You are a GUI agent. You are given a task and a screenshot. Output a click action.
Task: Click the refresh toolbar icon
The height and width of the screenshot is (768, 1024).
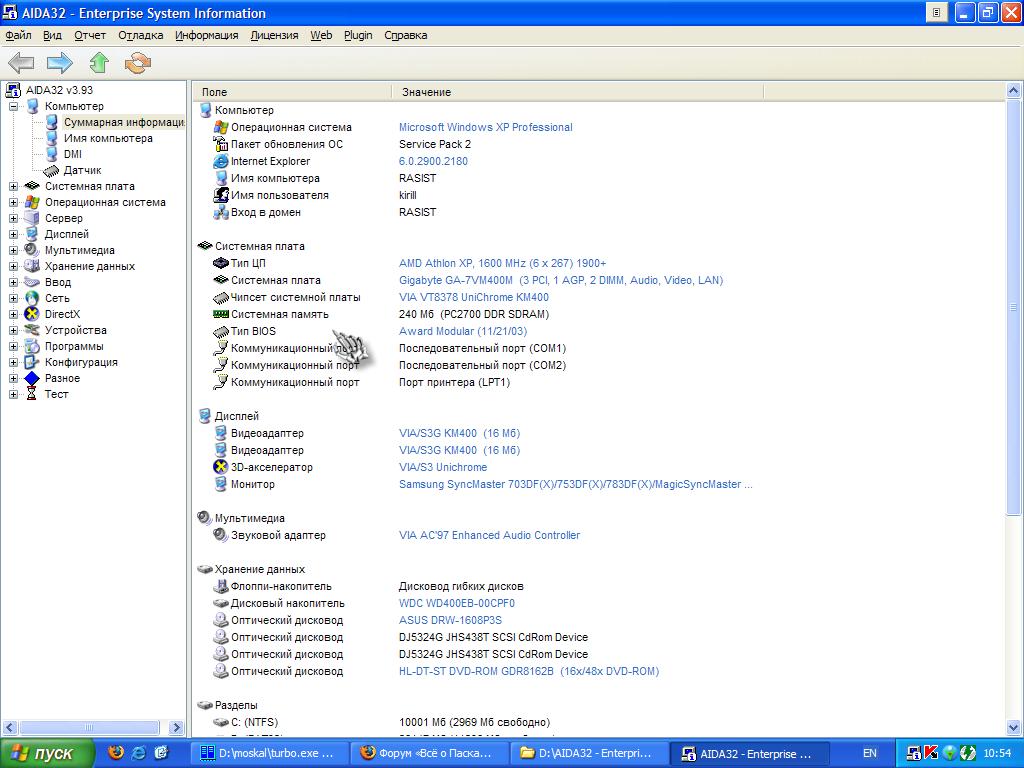click(137, 63)
